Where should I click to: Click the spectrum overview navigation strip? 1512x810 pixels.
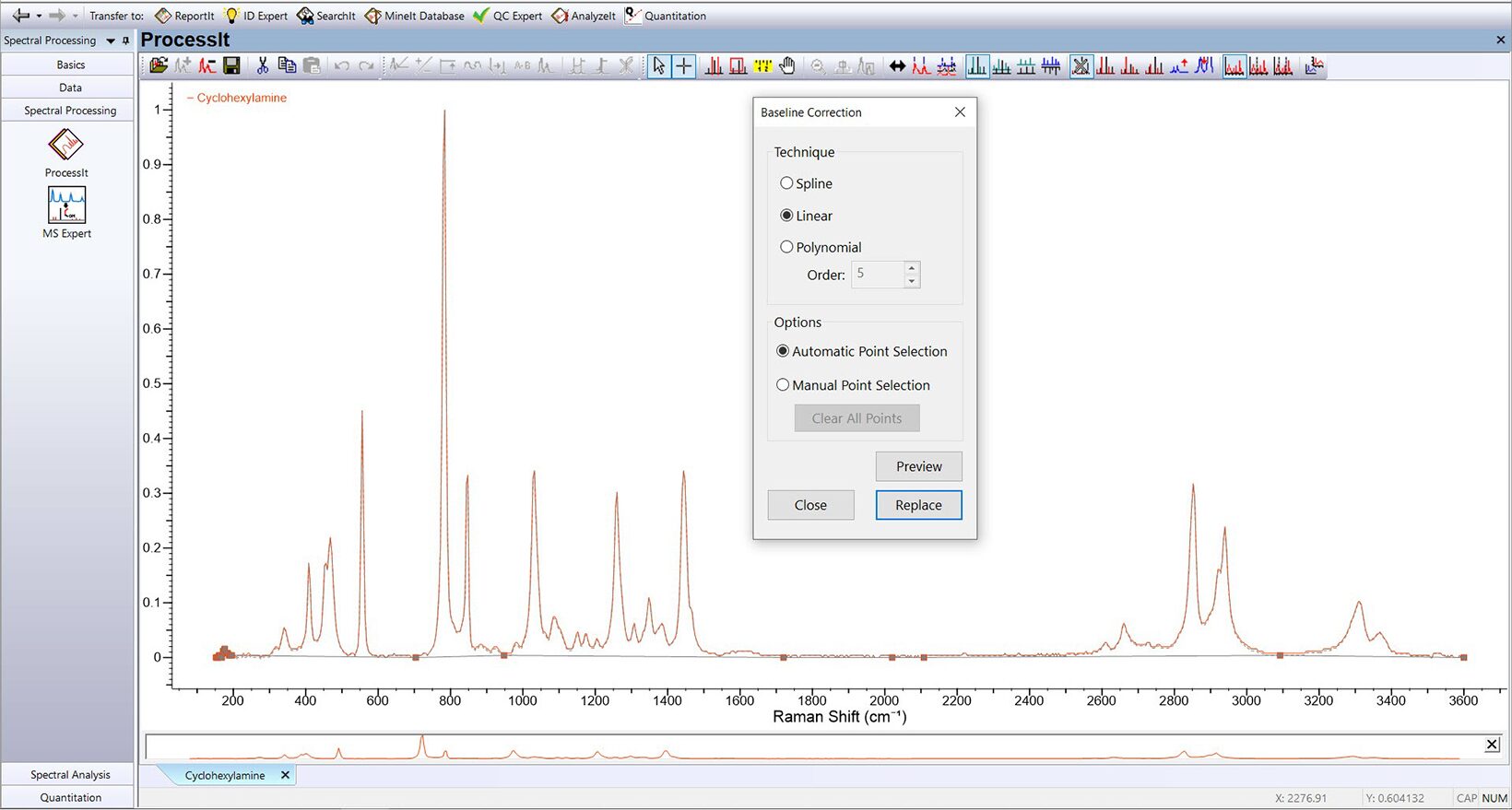click(811, 746)
